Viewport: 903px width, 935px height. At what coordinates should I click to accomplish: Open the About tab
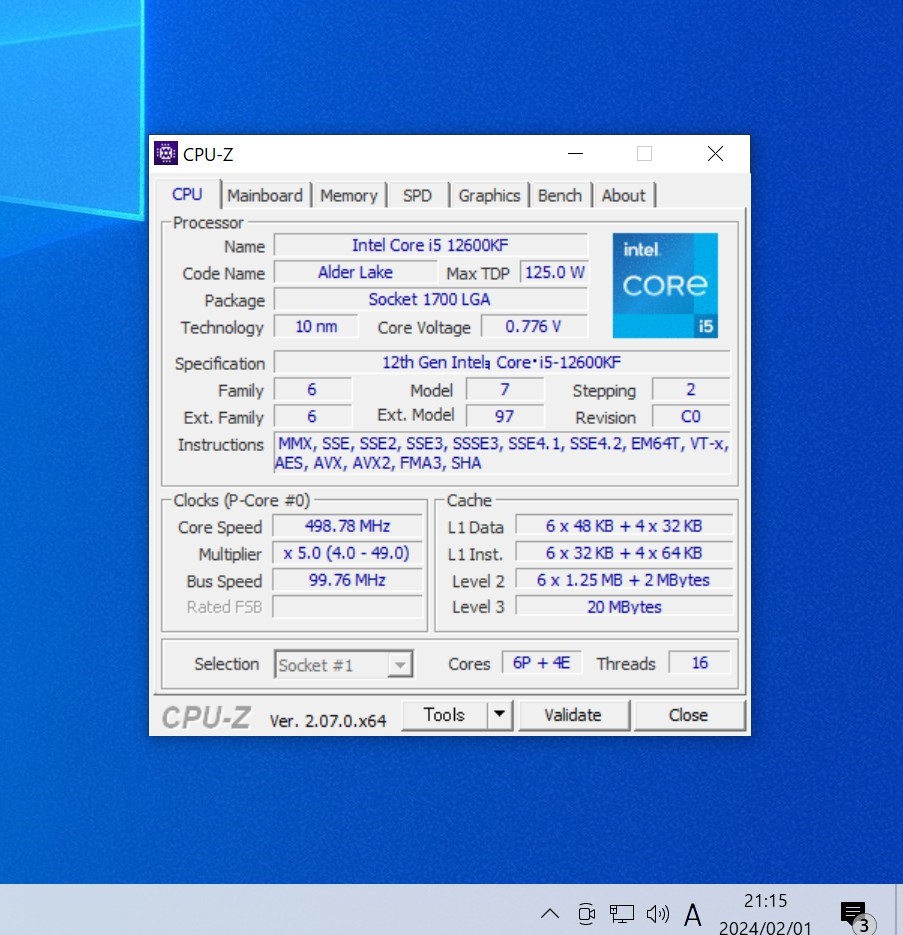coord(623,196)
